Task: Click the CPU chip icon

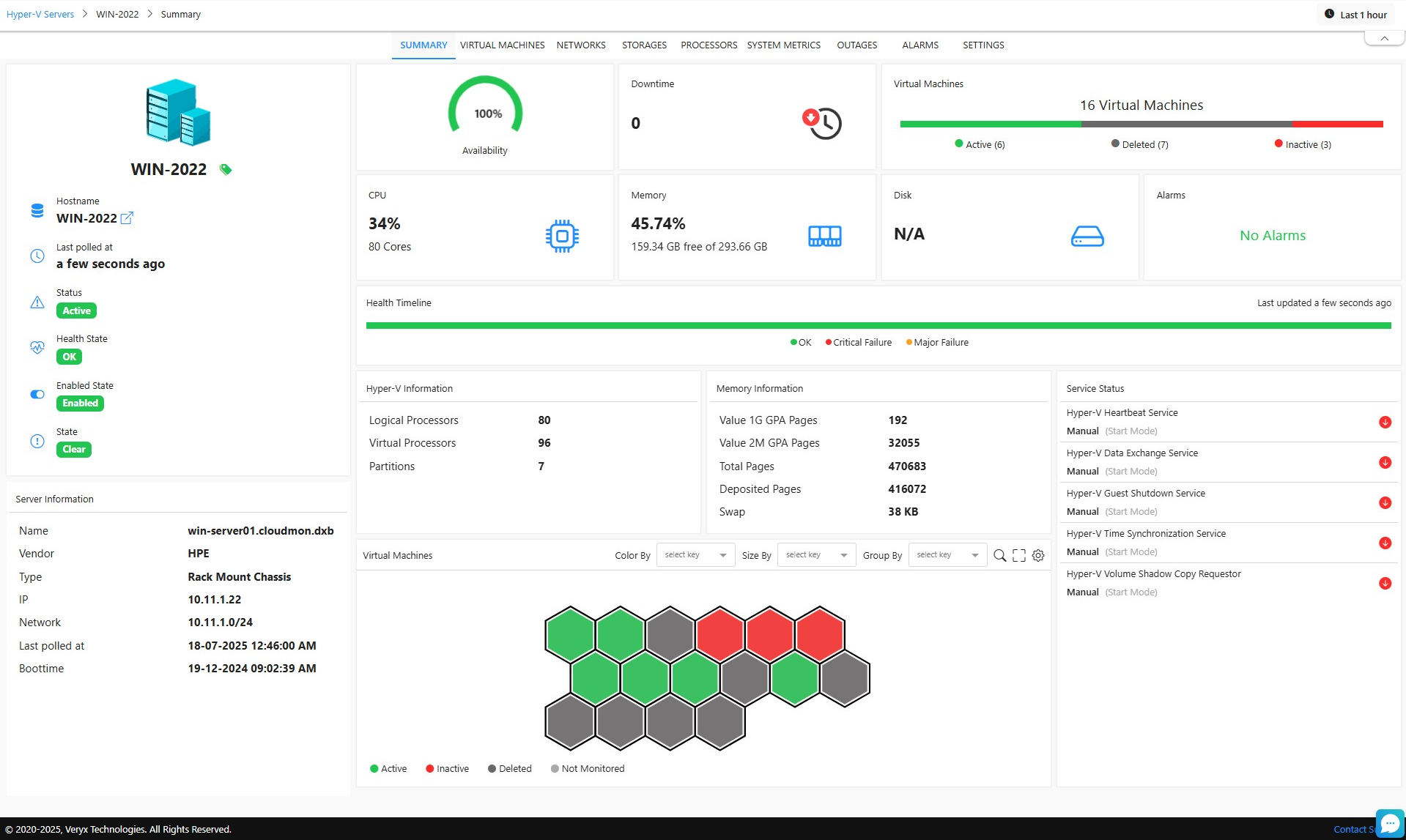Action: [562, 236]
